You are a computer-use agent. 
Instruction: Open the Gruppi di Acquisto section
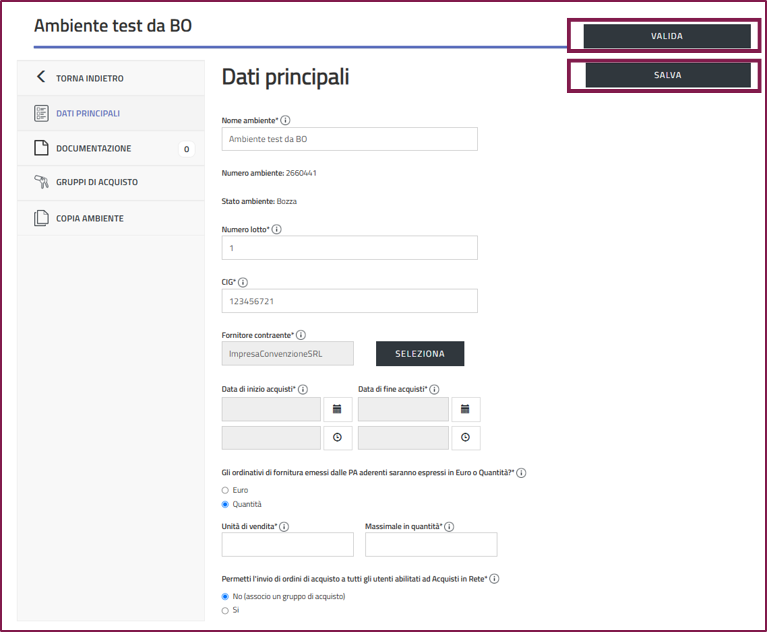tap(96, 182)
